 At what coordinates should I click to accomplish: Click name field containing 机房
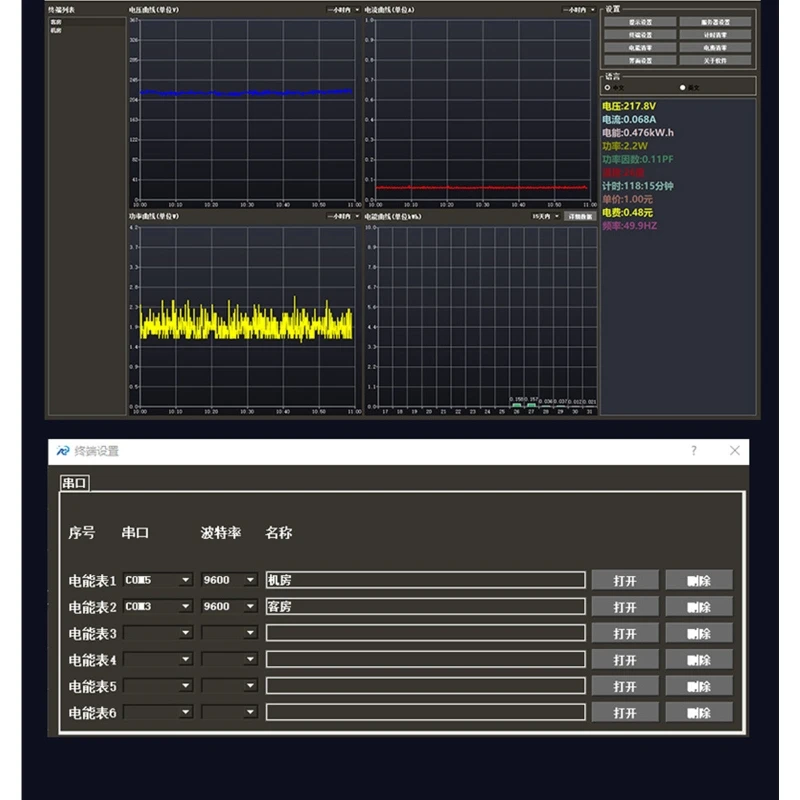pyautogui.click(x=426, y=580)
